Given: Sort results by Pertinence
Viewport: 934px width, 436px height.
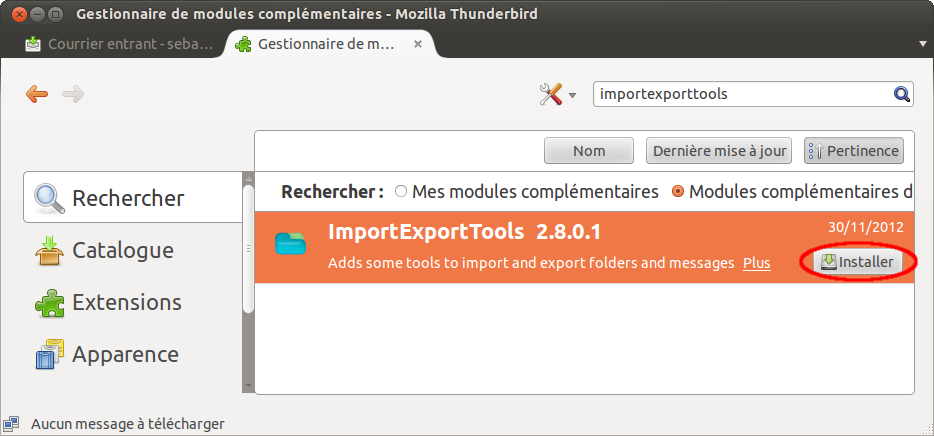Looking at the screenshot, I should click(x=854, y=151).
